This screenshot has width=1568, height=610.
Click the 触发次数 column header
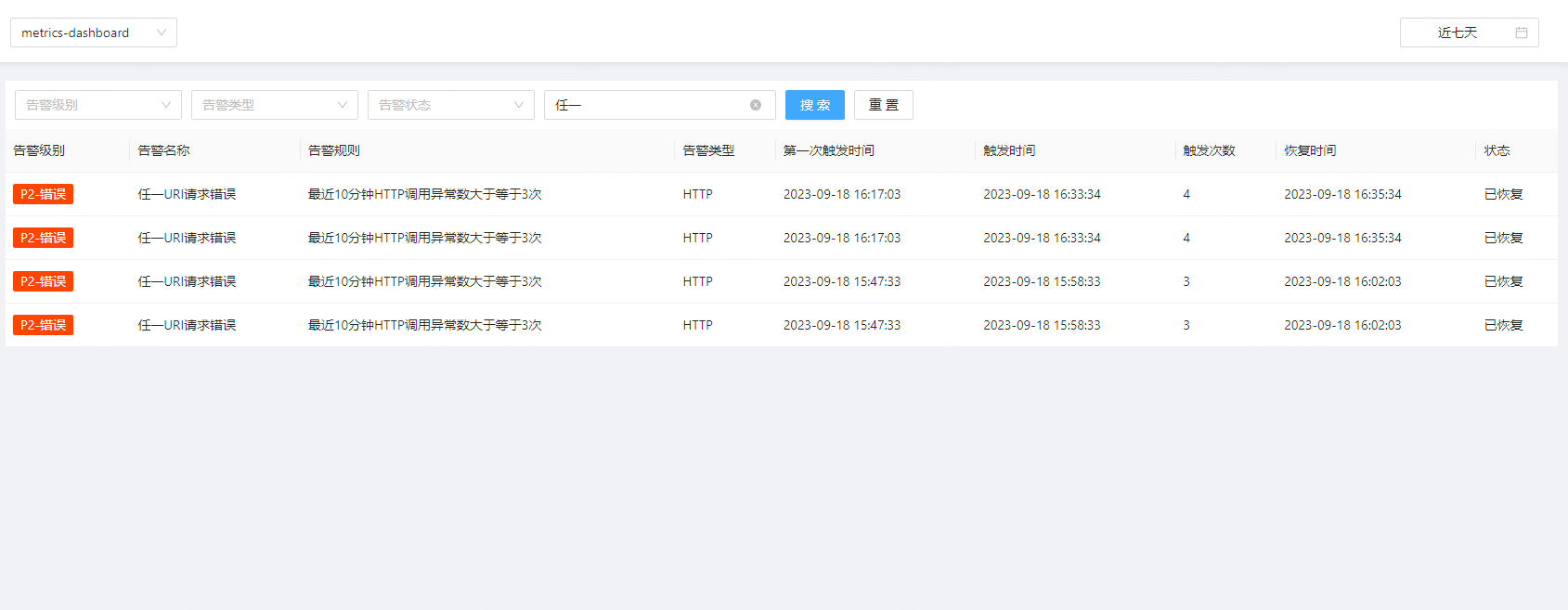(1209, 150)
